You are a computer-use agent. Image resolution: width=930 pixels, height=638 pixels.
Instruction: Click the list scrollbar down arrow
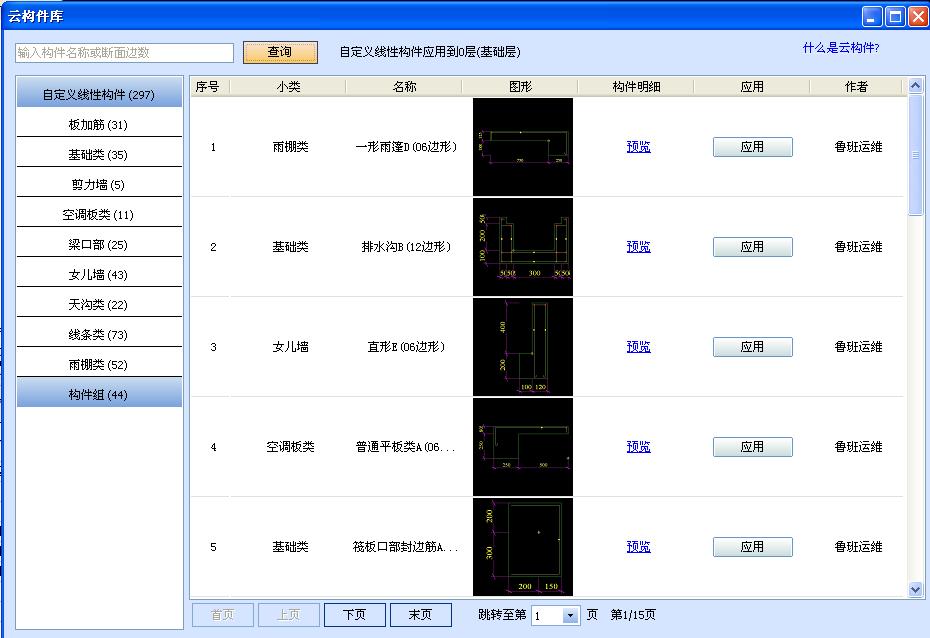pos(915,589)
